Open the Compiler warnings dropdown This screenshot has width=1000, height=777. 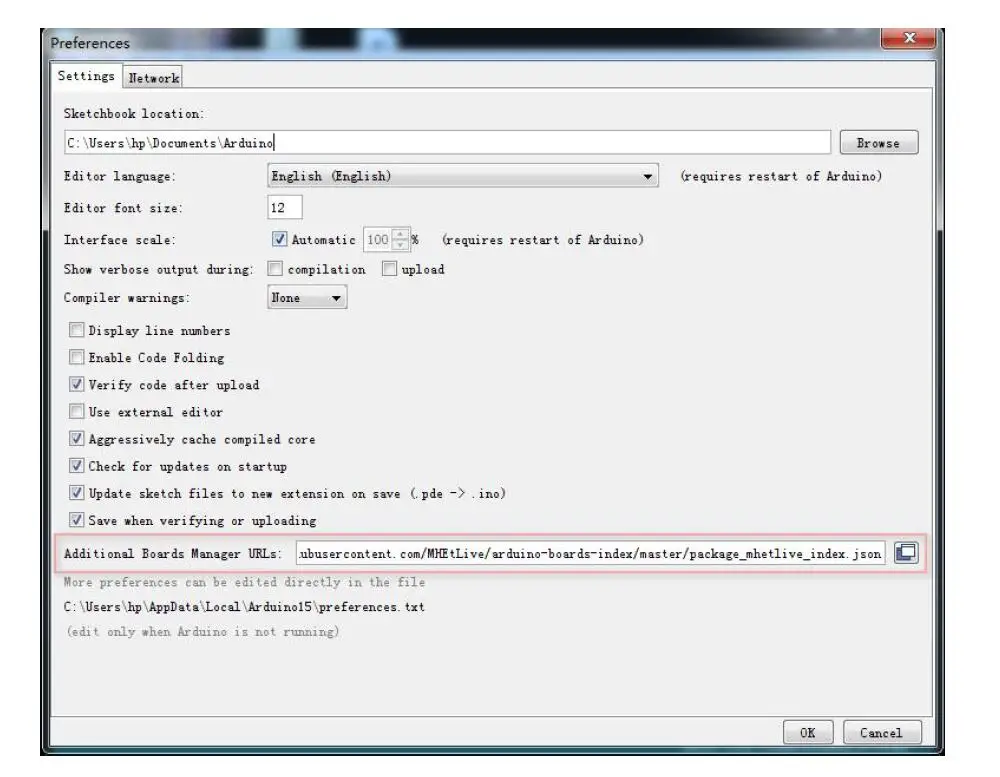pos(307,297)
